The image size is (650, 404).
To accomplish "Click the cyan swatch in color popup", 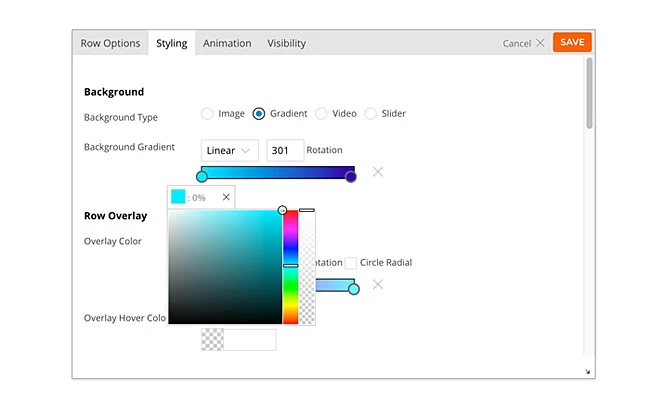I will click(178, 197).
